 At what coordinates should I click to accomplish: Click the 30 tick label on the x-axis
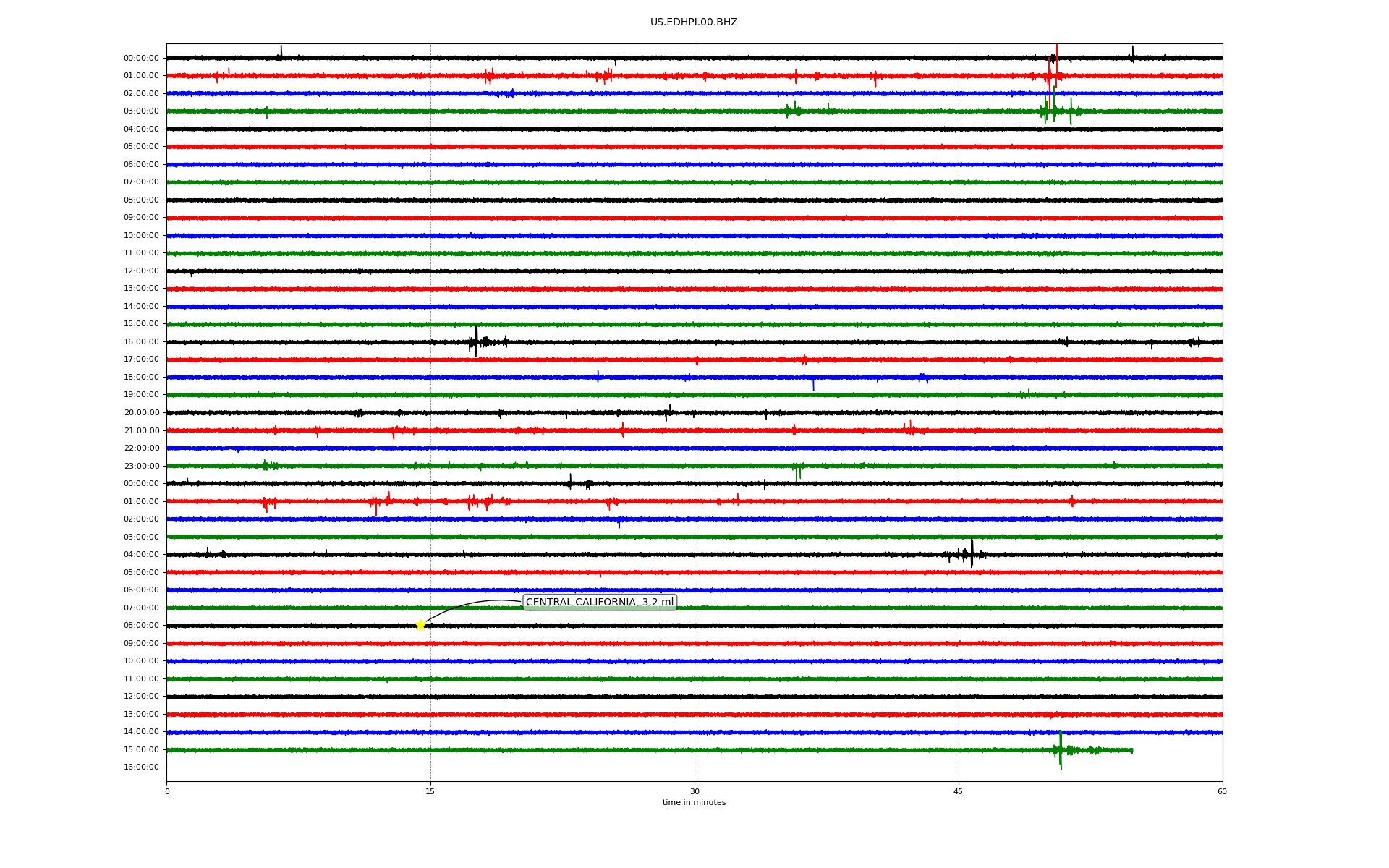click(694, 791)
